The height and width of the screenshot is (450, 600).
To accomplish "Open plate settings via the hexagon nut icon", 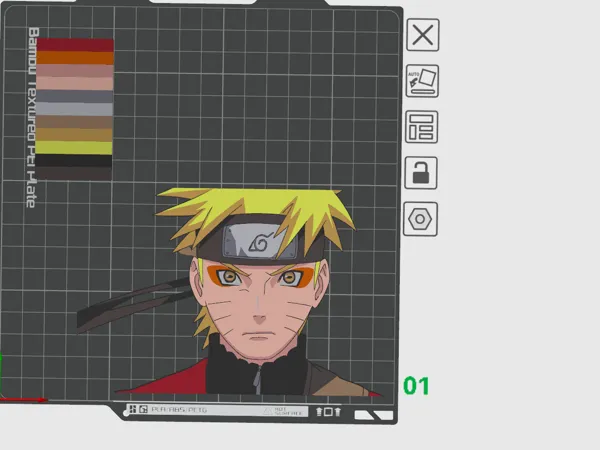I will (x=420, y=219).
